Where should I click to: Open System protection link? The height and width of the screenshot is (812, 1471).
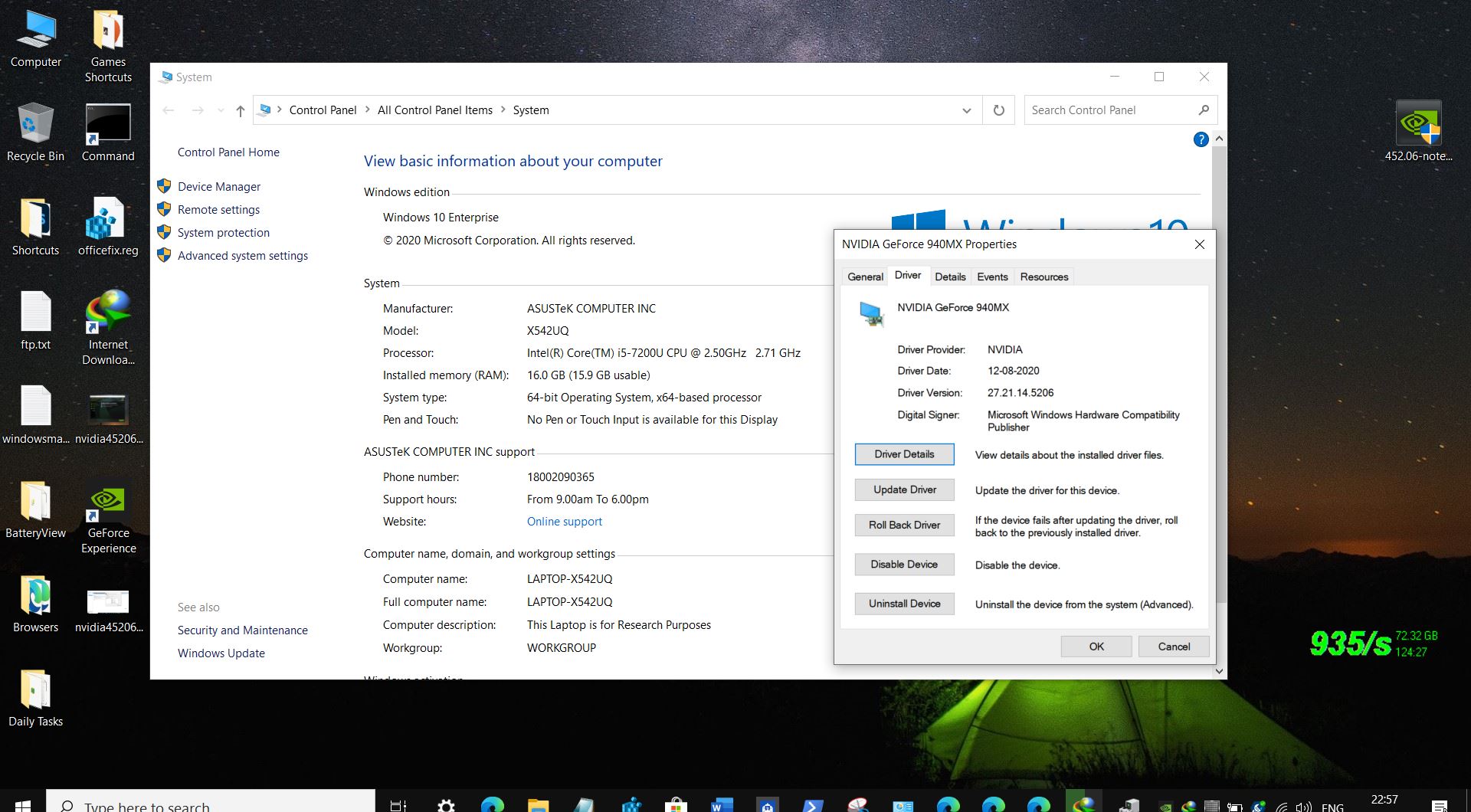[224, 232]
